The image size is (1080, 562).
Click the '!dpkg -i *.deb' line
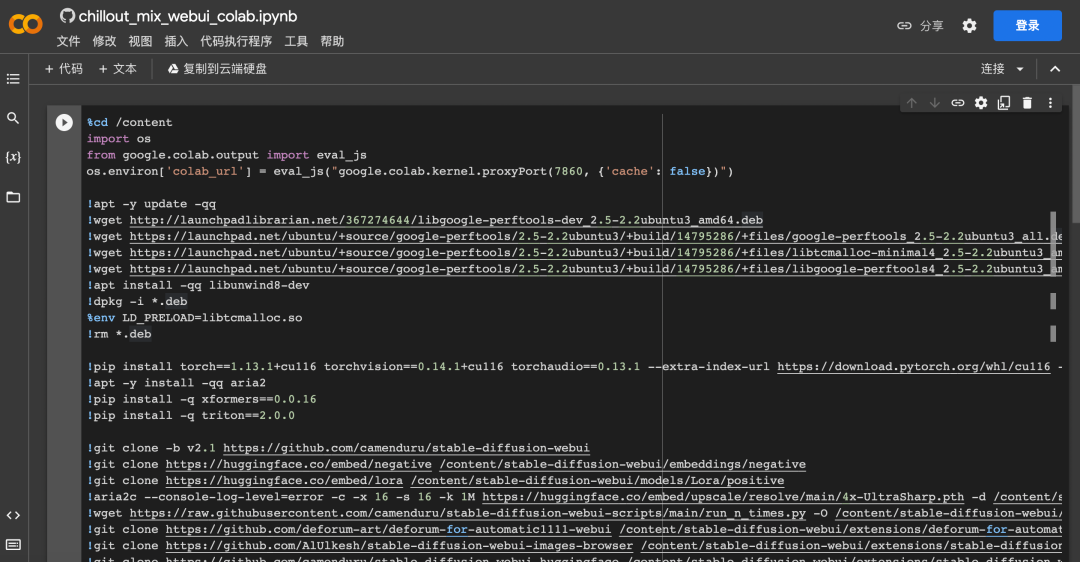(x=137, y=302)
